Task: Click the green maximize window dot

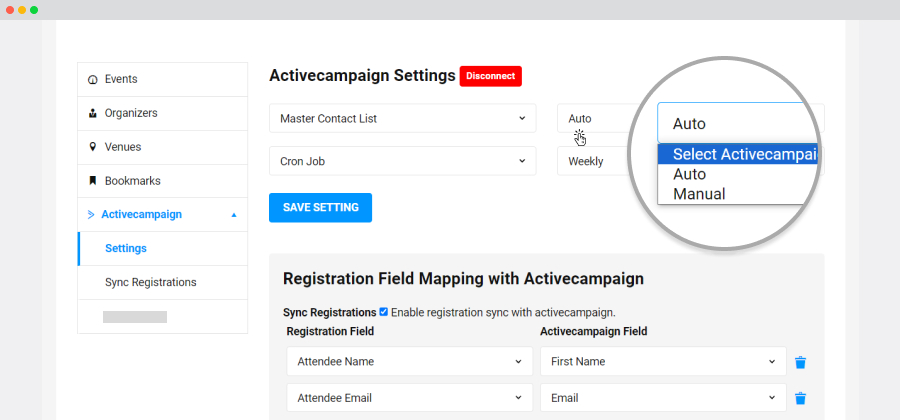Action: (x=34, y=10)
